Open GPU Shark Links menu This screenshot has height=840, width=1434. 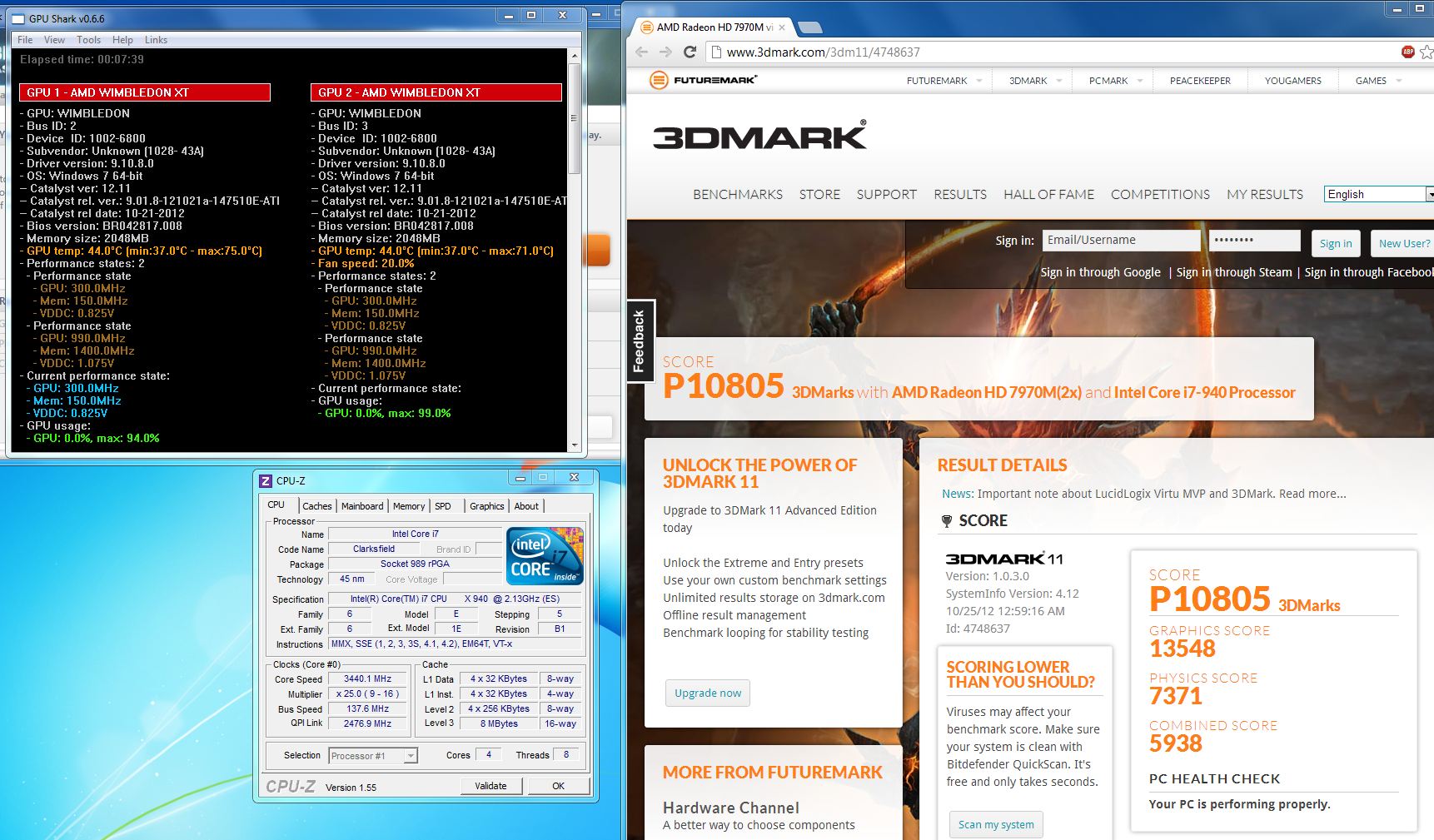(x=156, y=40)
